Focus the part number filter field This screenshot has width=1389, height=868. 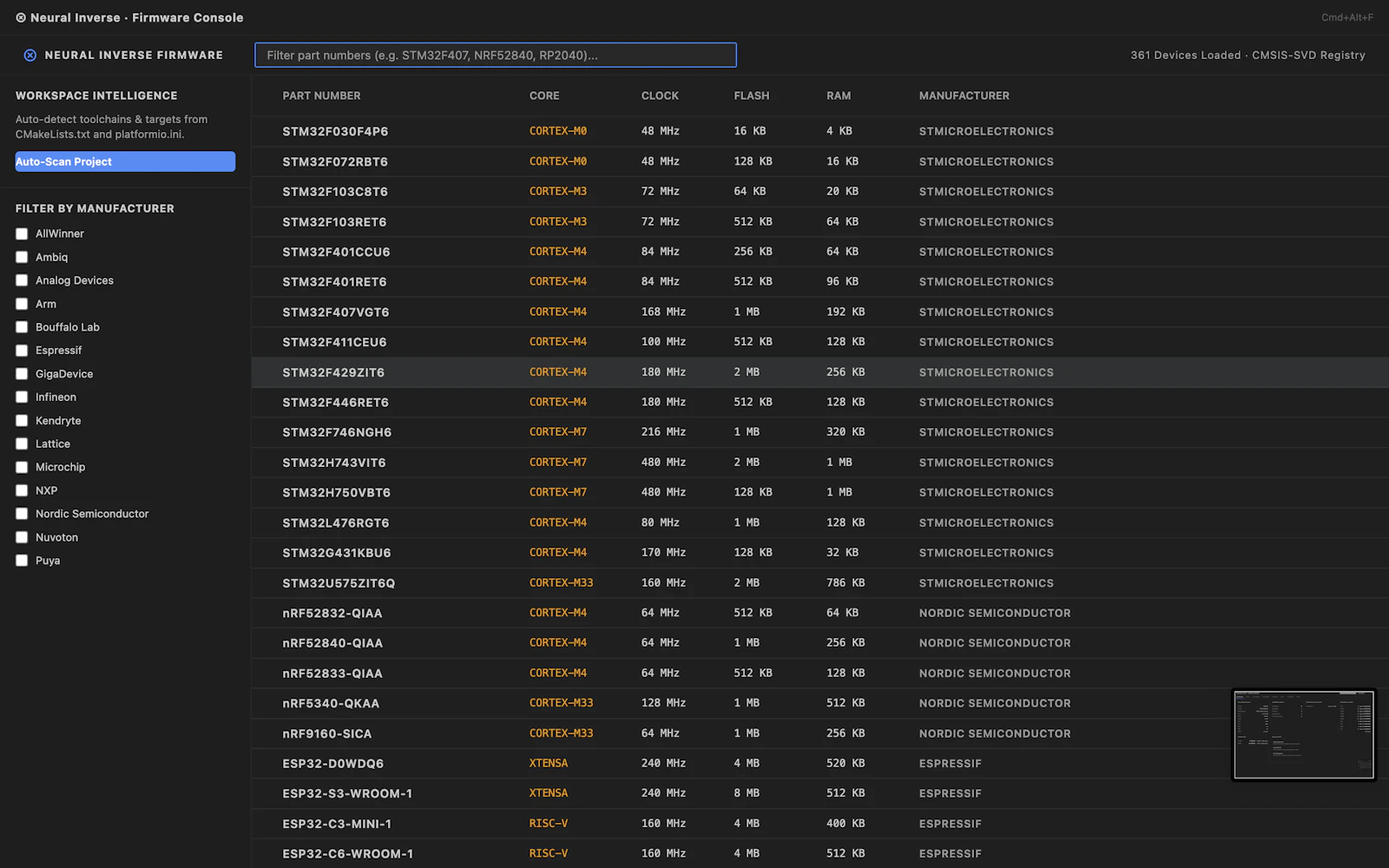point(496,55)
